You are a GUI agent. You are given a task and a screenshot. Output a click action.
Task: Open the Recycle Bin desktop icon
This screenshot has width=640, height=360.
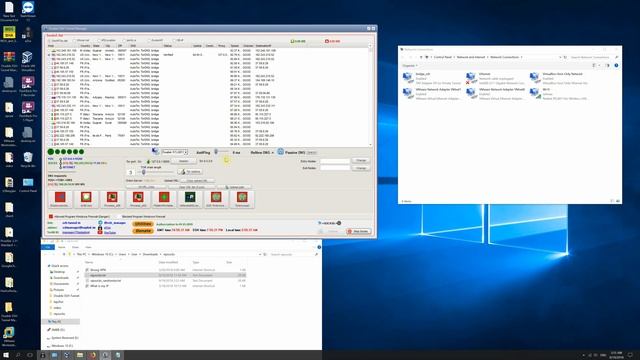[x=28, y=159]
